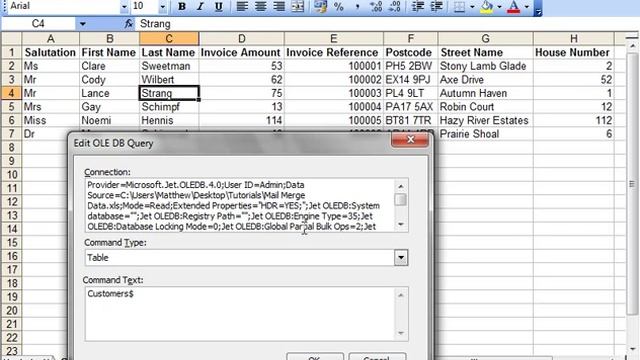Select cell 'Schimpf'
The width and height of the screenshot is (640, 360).
(x=169, y=107)
